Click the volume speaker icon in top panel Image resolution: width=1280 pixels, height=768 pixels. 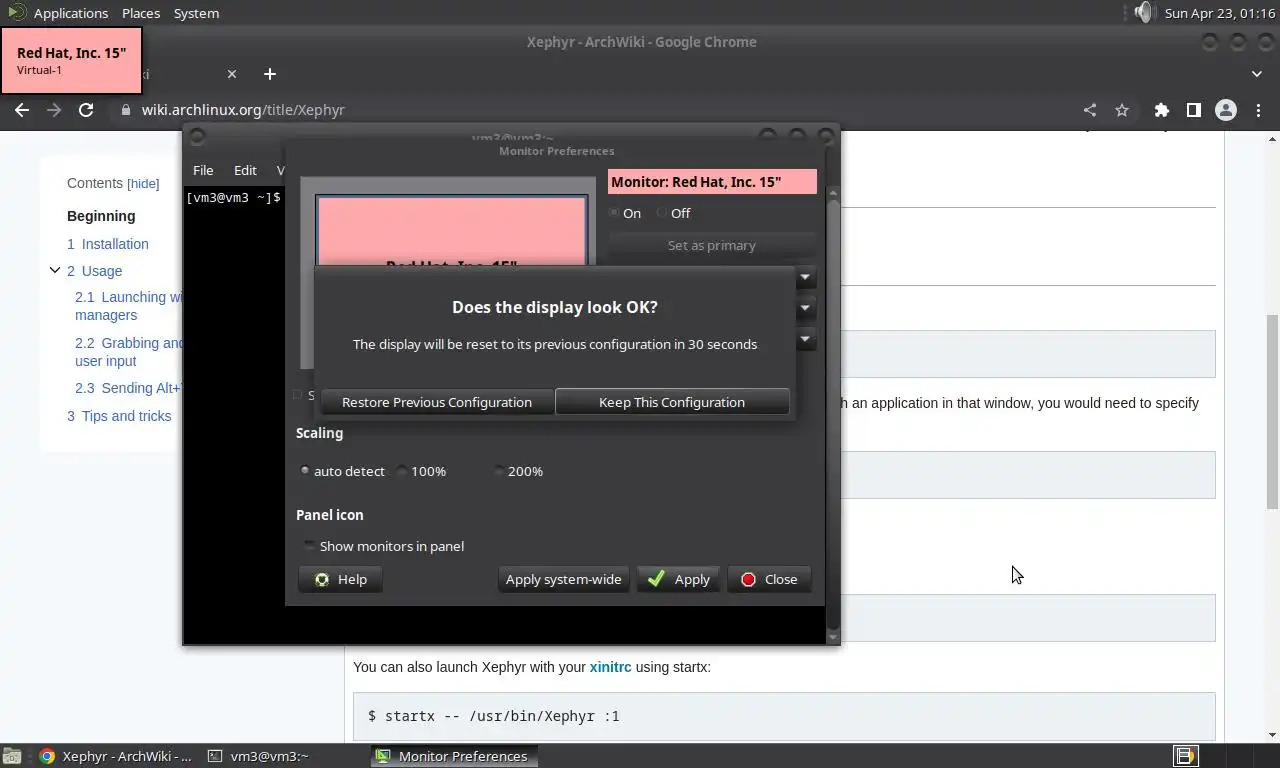(x=1143, y=13)
